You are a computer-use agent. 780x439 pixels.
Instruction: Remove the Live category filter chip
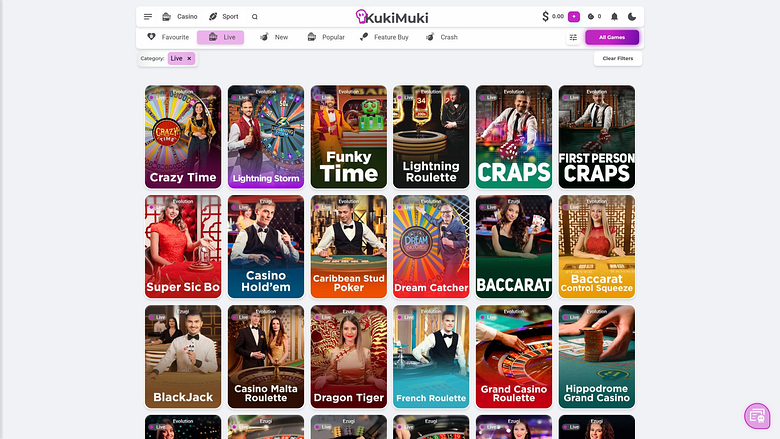tap(189, 59)
